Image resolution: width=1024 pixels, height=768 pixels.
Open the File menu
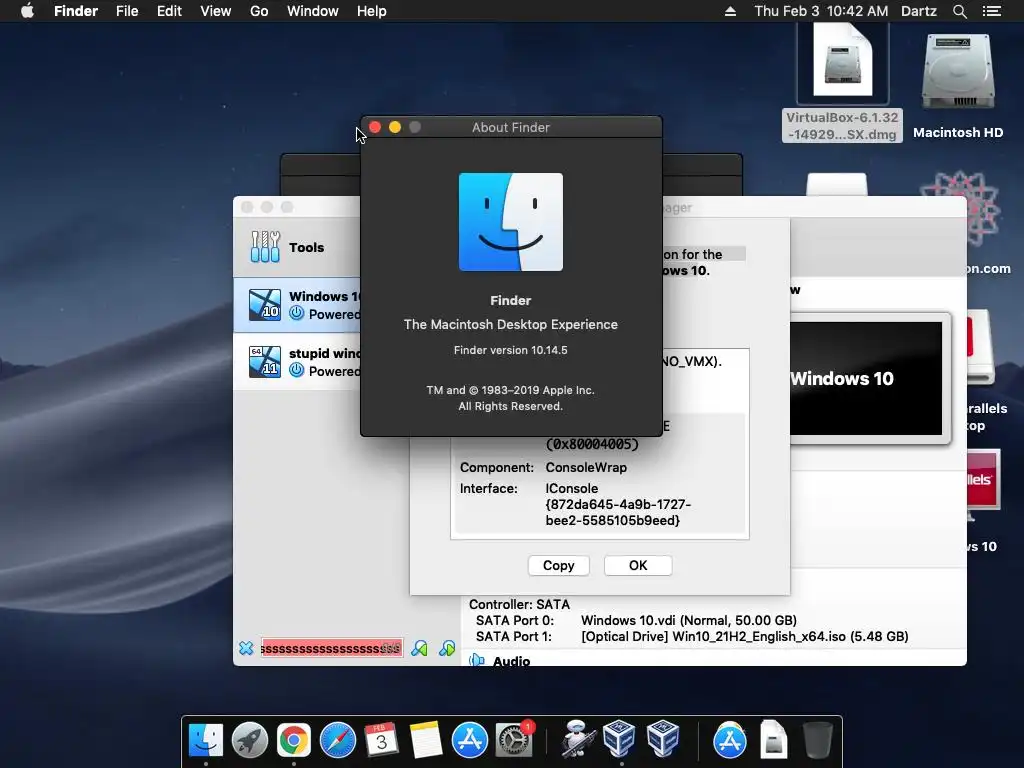[x=127, y=11]
